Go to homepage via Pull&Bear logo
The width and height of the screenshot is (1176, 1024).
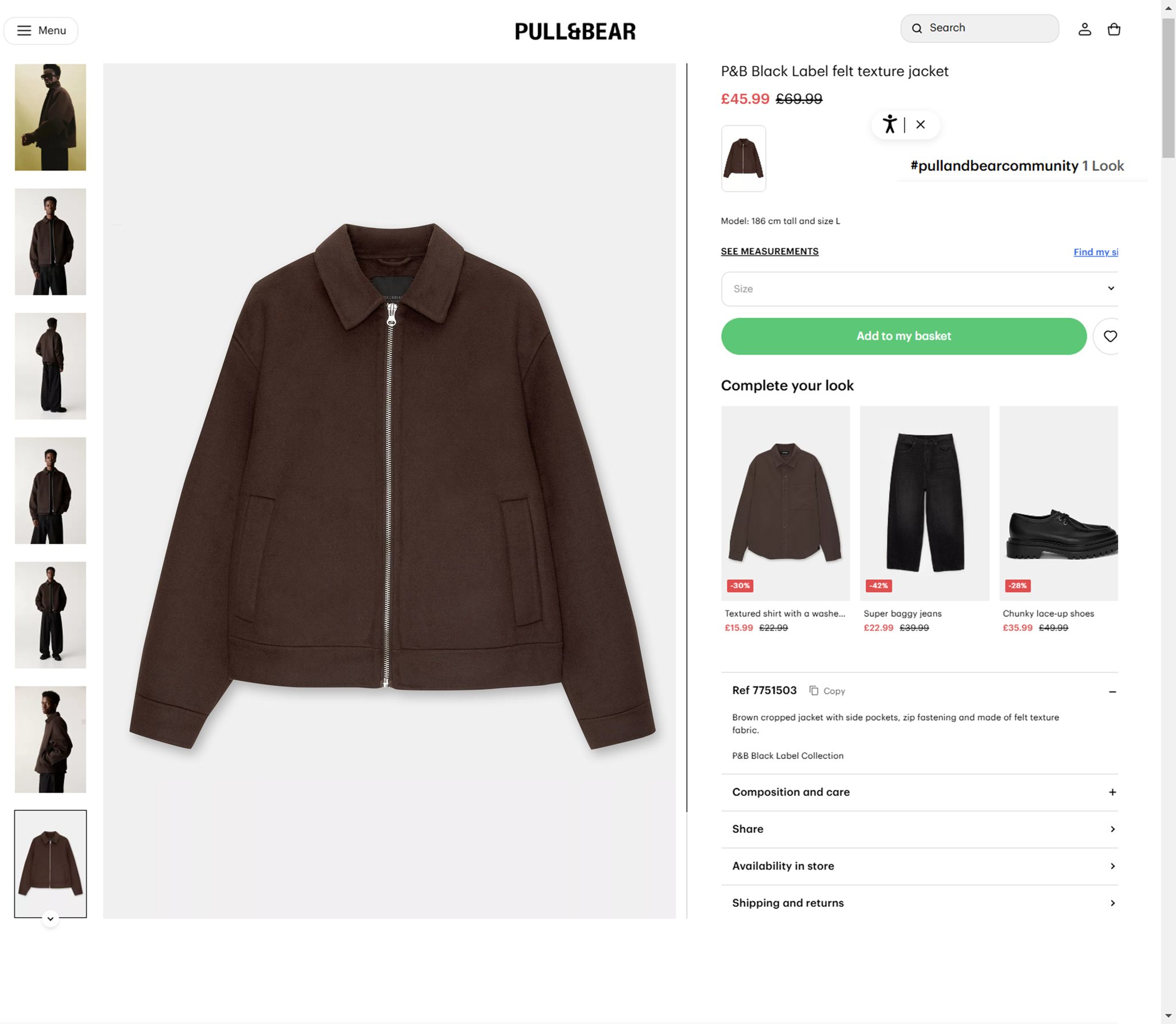[x=575, y=31]
